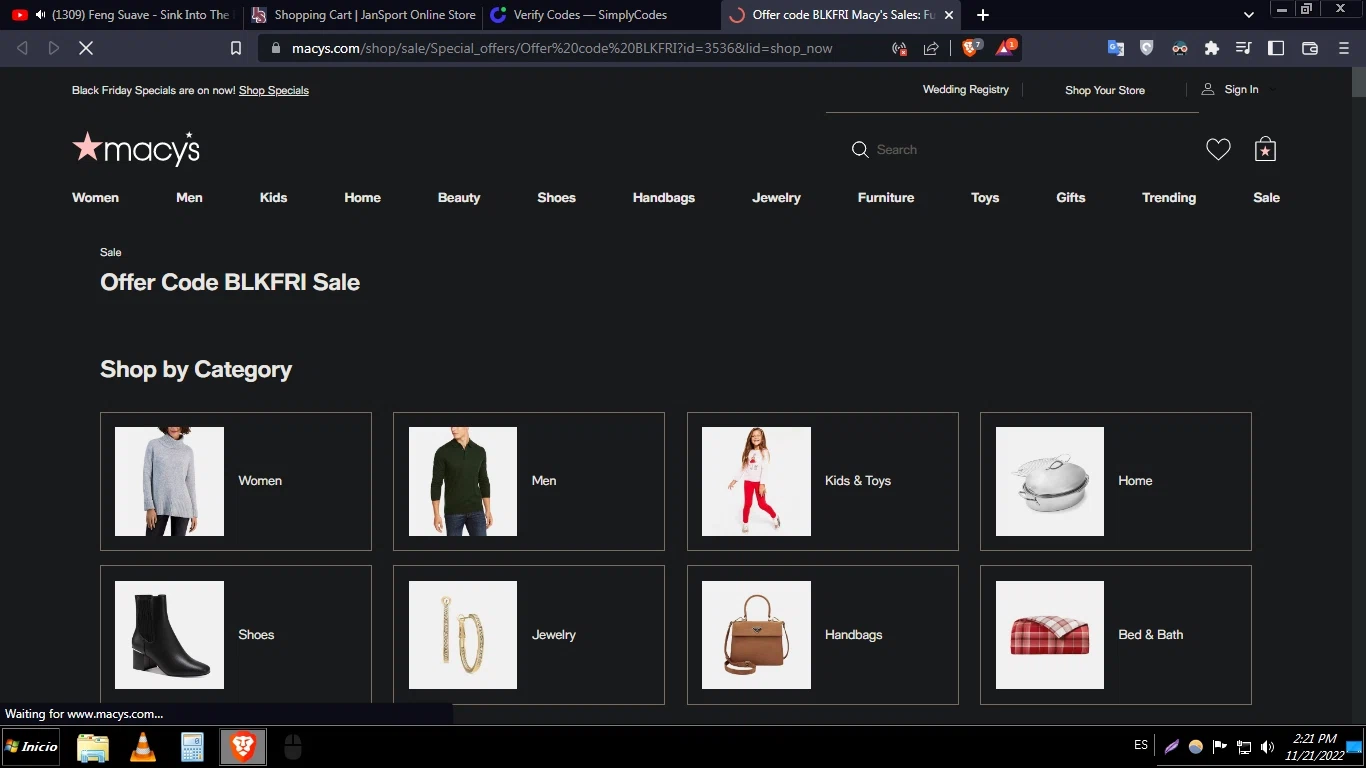Open the Handbags navigation menu

click(663, 198)
